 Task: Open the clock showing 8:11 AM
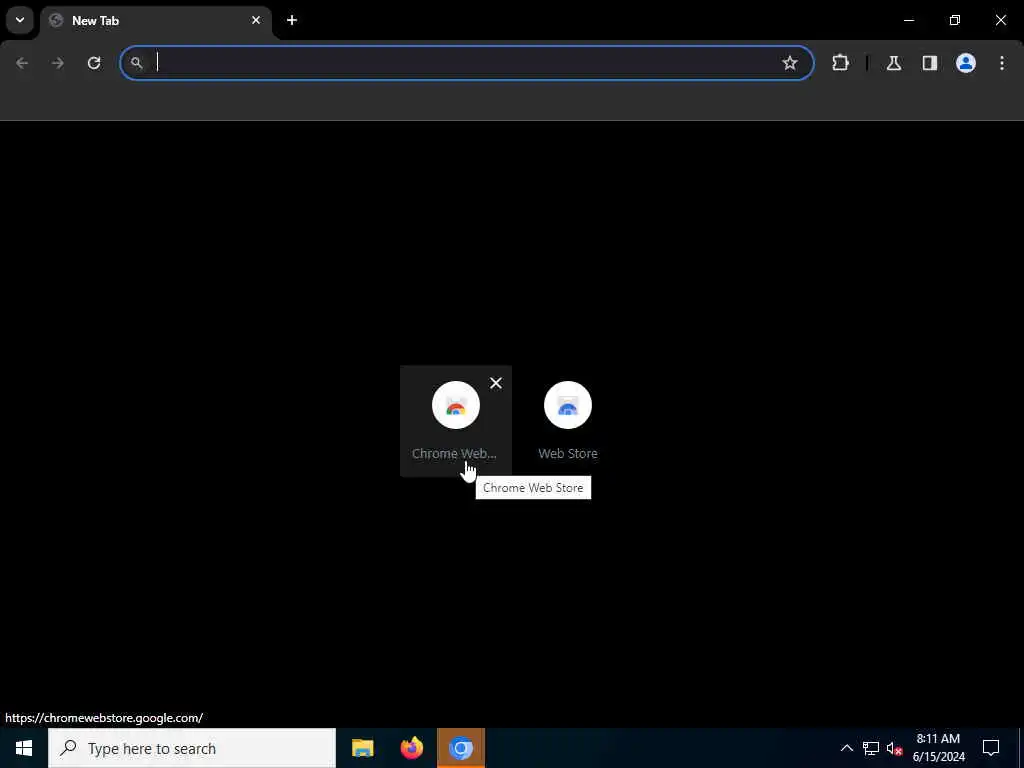tap(938, 748)
